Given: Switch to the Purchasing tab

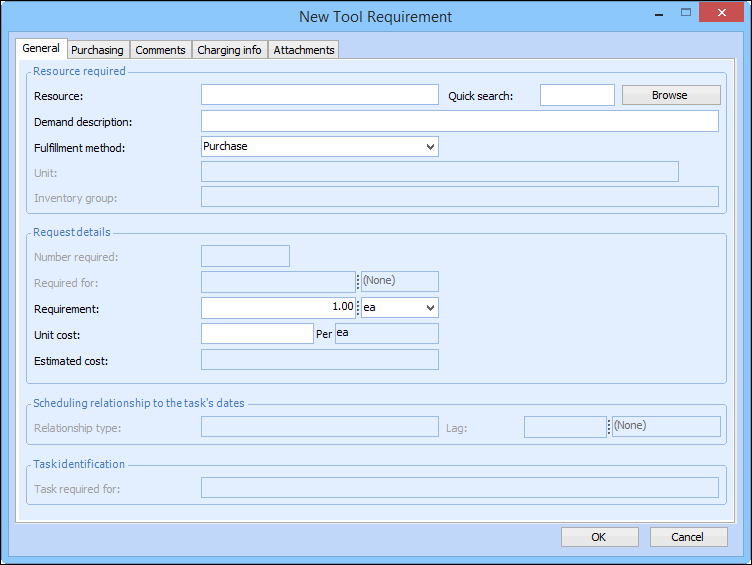Looking at the screenshot, I should (97, 50).
